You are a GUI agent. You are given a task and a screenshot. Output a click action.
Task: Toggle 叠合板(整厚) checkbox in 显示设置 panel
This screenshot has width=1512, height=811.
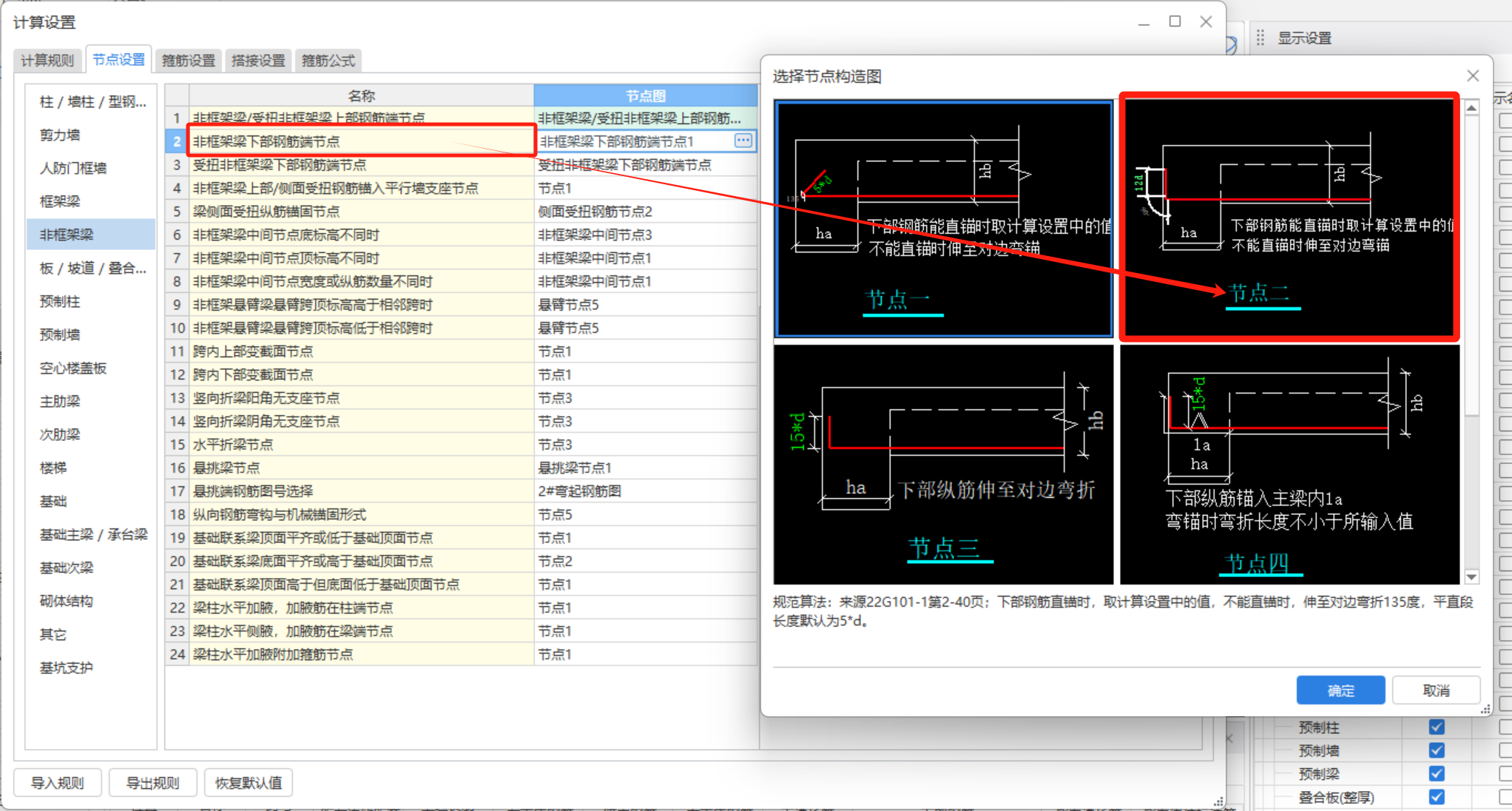[x=1437, y=797]
